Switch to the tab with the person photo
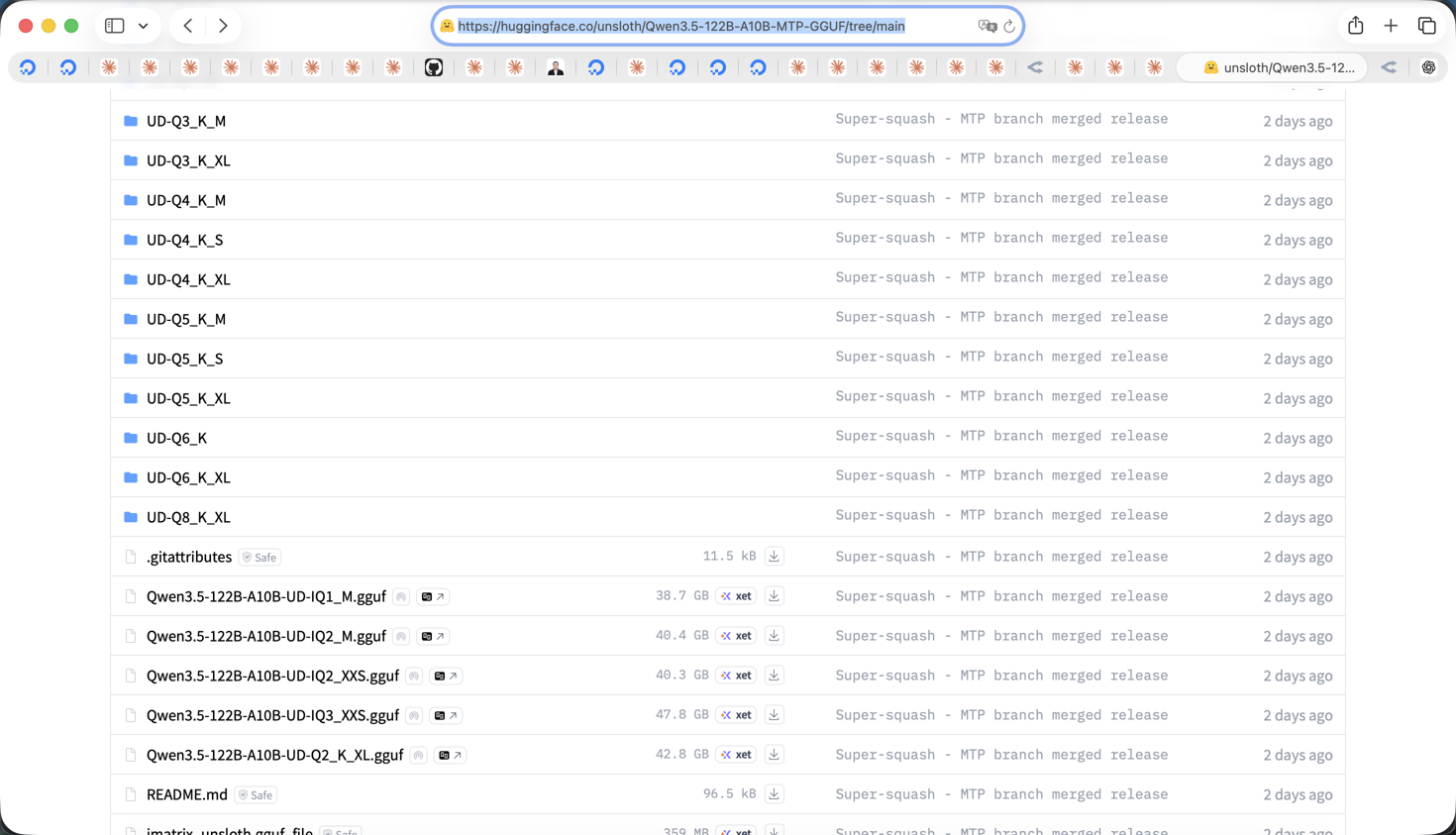The image size is (1456, 835). pyautogui.click(x=556, y=67)
